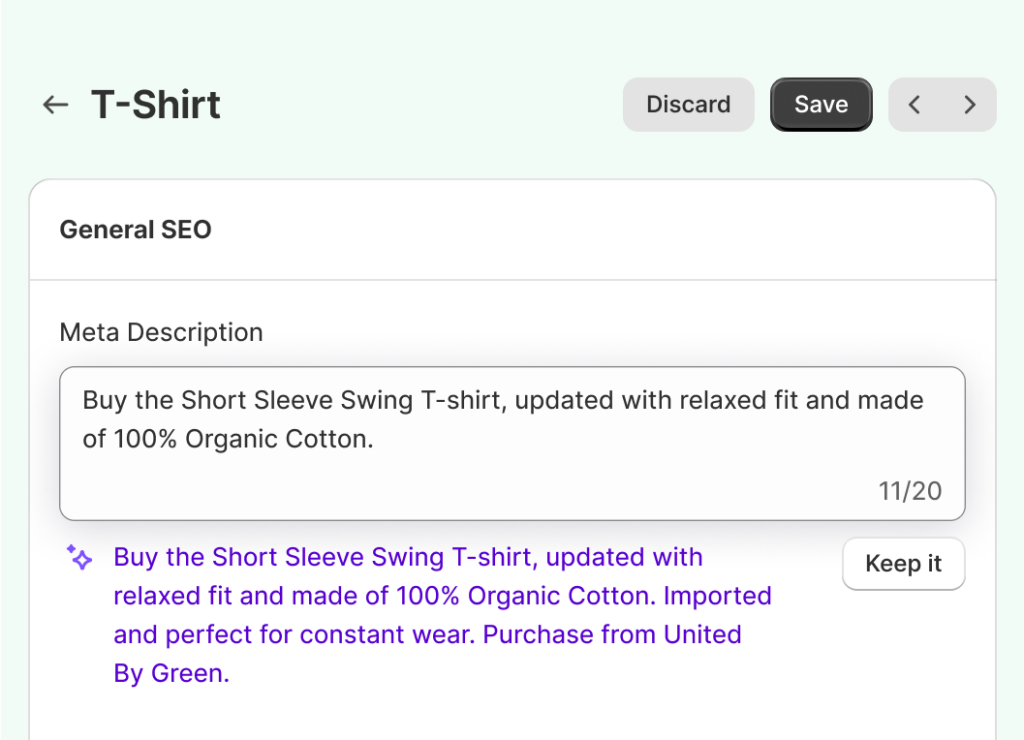Click the 11/20 character counter
Screen dimensions: 1024x740
(910, 491)
